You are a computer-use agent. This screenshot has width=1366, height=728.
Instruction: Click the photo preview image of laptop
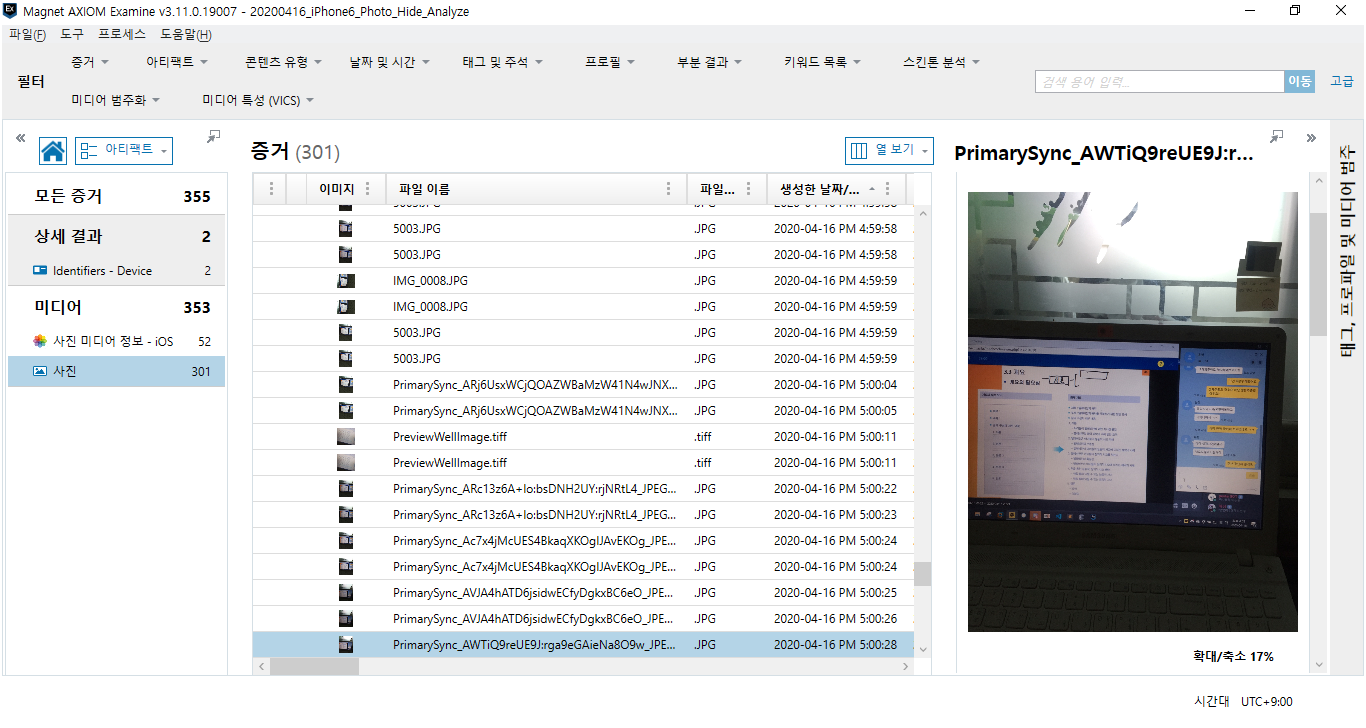(x=1132, y=412)
